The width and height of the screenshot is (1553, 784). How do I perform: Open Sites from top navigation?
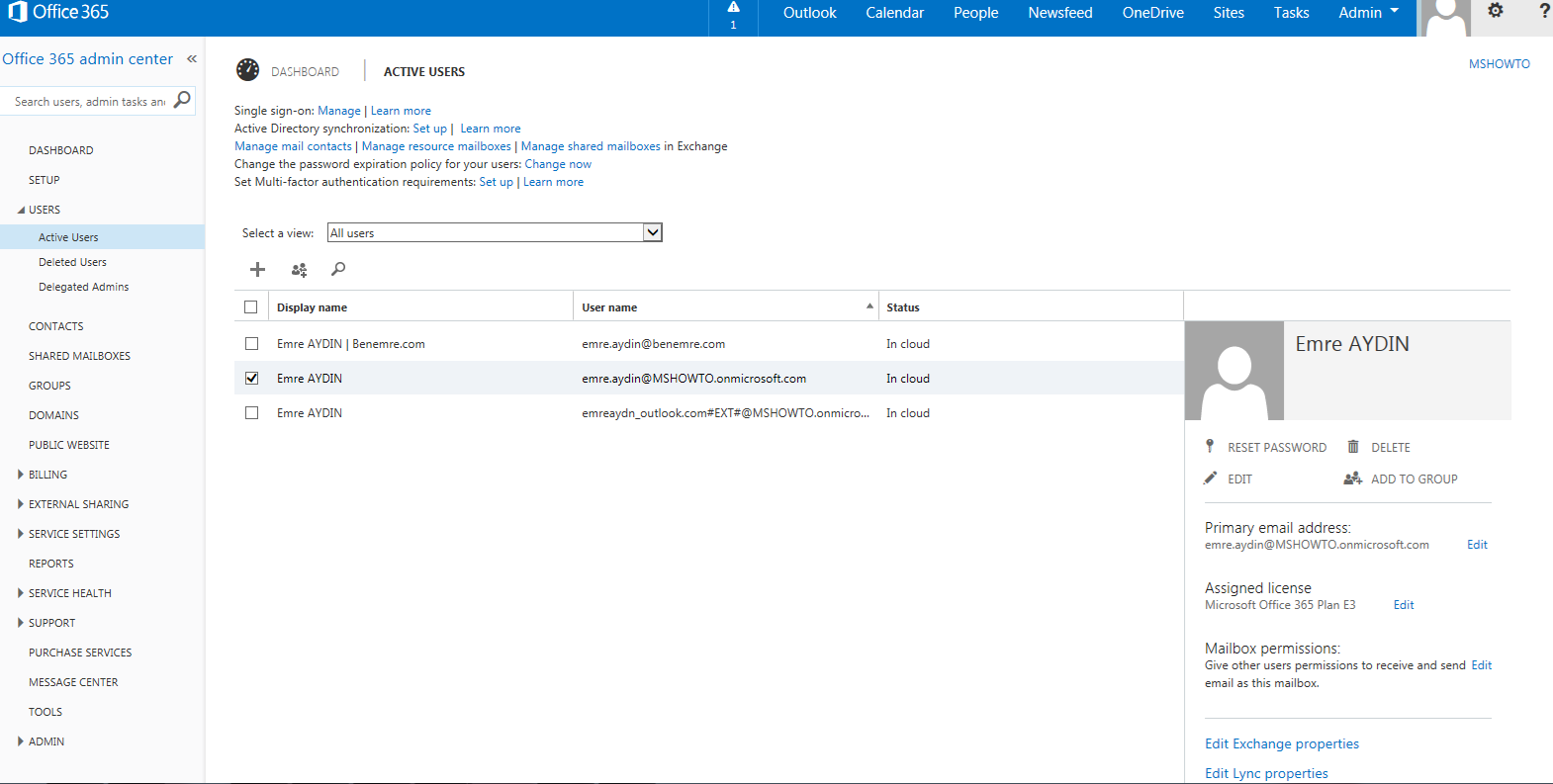pyautogui.click(x=1229, y=13)
